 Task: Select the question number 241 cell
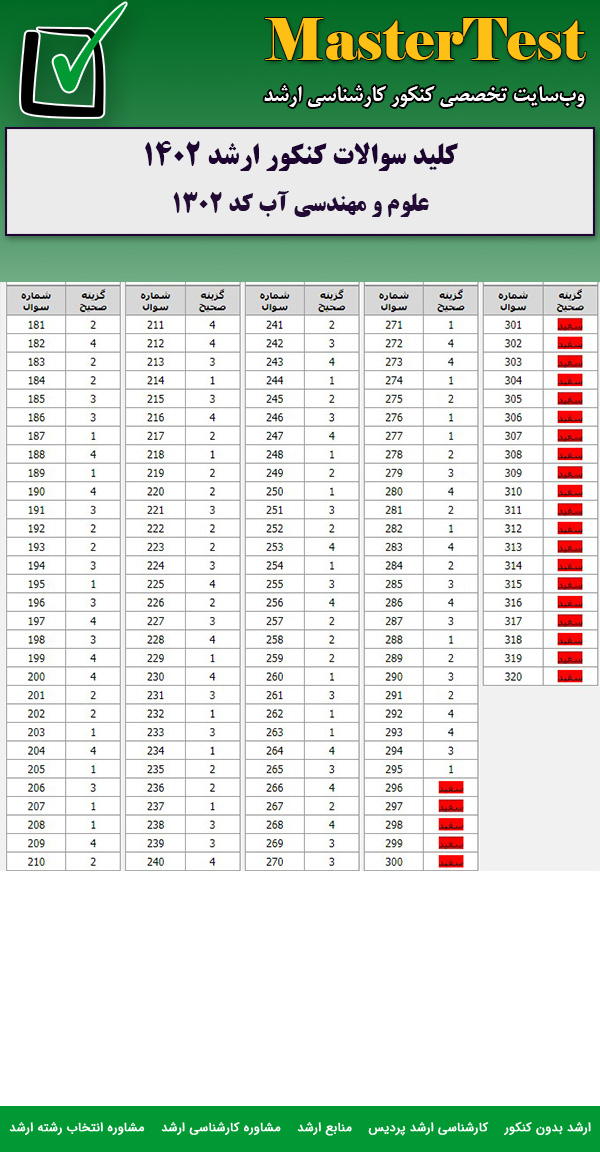273,325
